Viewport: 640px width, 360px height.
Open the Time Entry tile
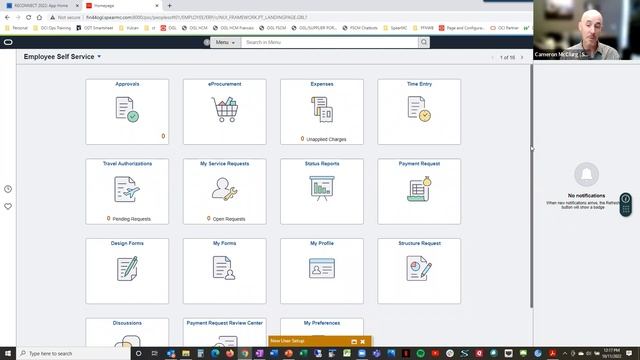(419, 111)
